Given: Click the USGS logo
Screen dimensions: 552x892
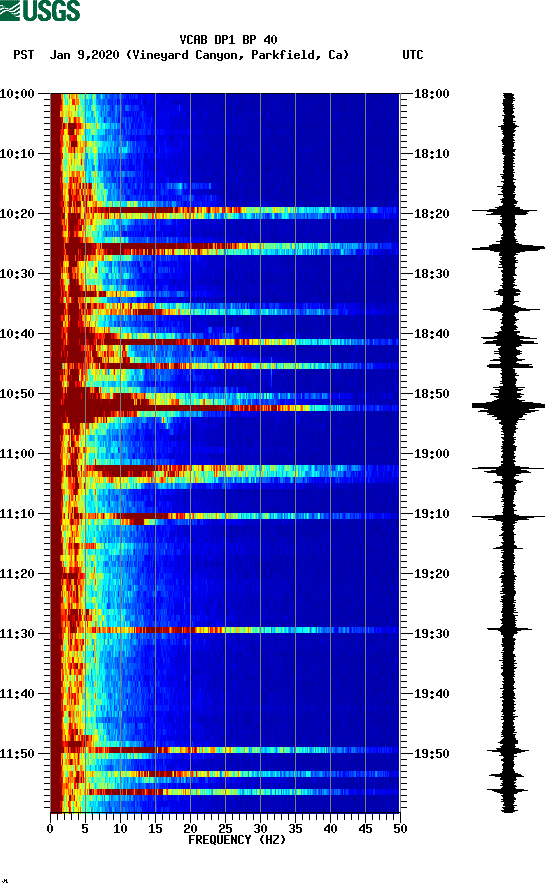Looking at the screenshot, I should (40, 10).
